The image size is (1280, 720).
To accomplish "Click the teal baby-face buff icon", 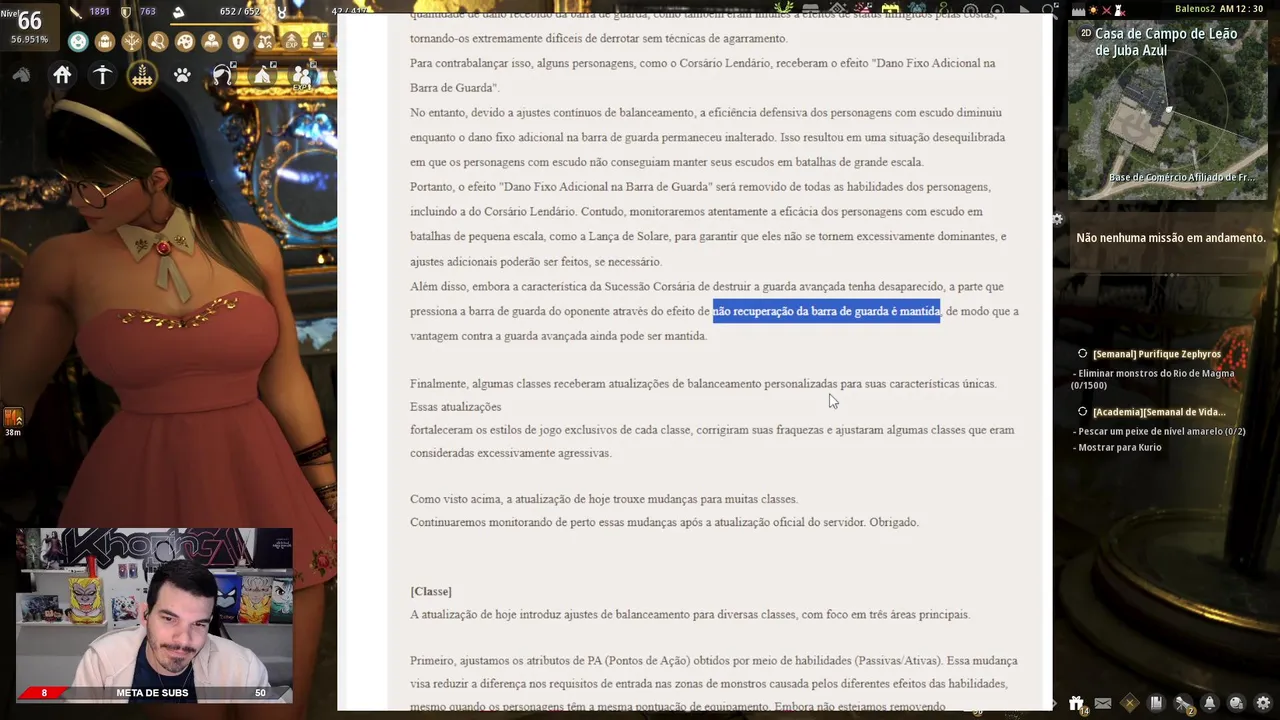I will click(x=78, y=42).
